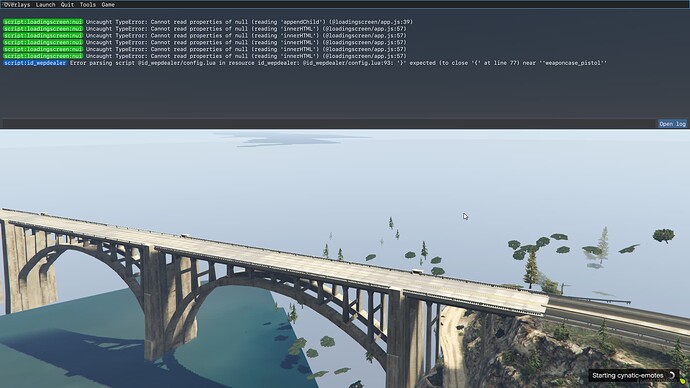Open the Overlays menu
This screenshot has width=690, height=388.
(x=17, y=4)
